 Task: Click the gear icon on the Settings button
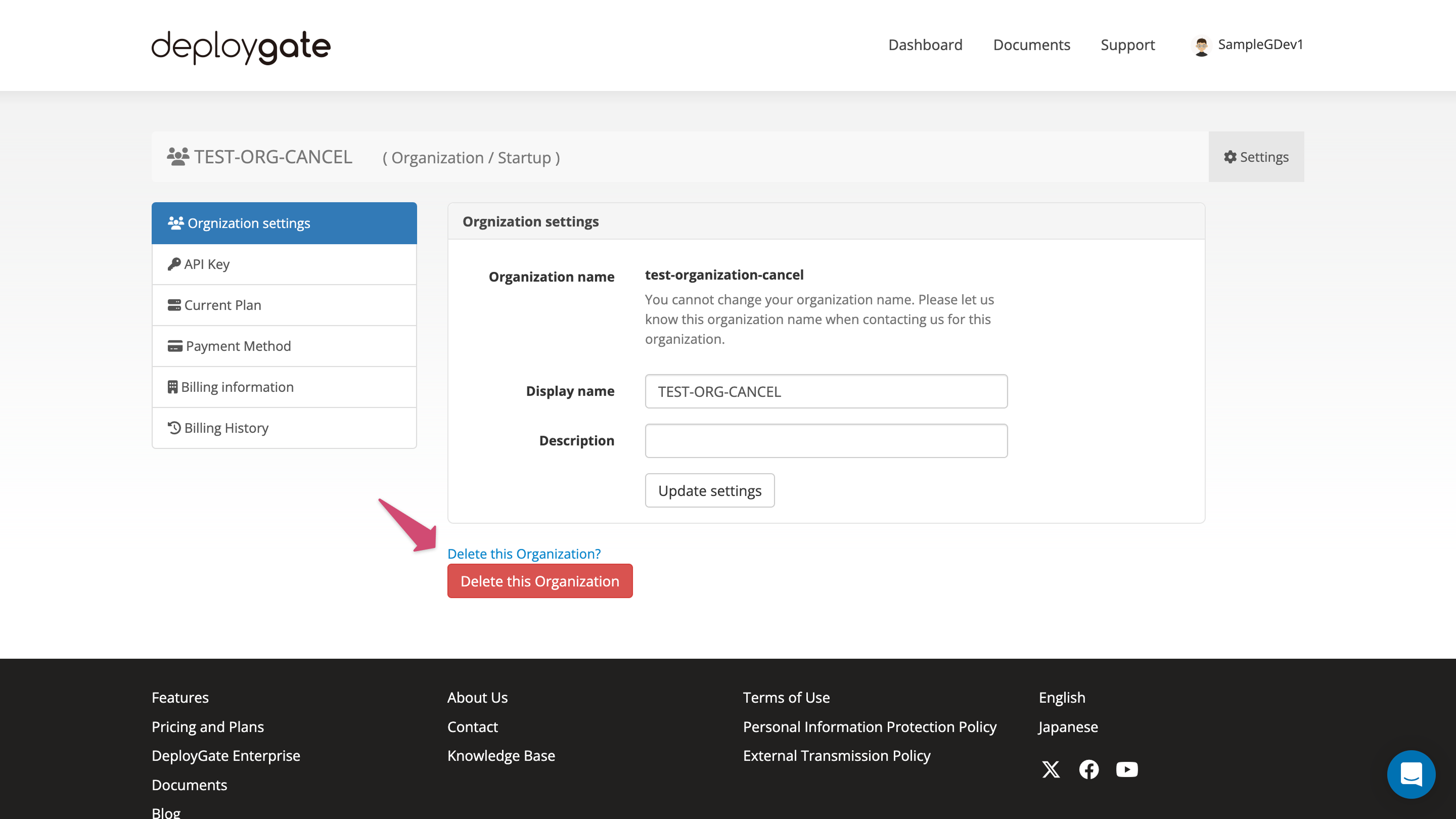[1230, 157]
